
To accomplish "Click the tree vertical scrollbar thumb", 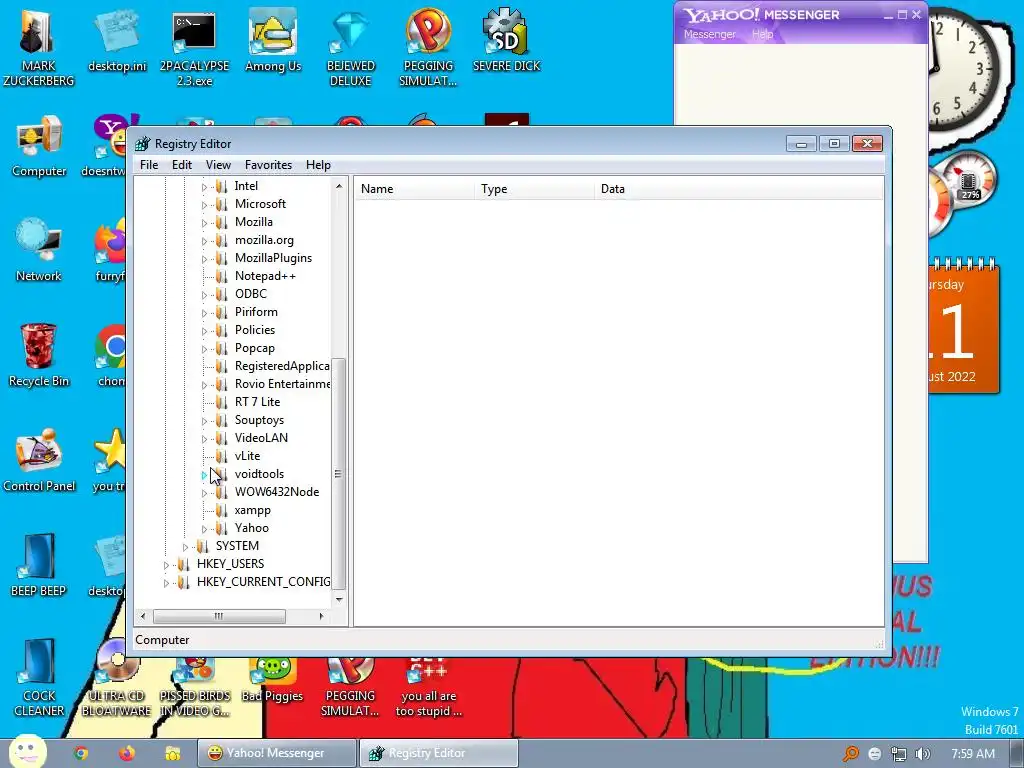I will pos(338,473).
